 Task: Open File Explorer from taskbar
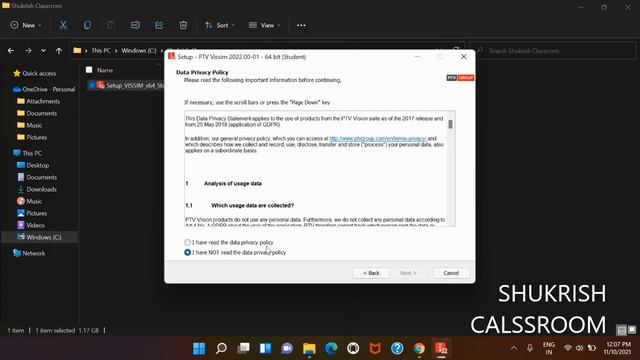click(x=309, y=349)
